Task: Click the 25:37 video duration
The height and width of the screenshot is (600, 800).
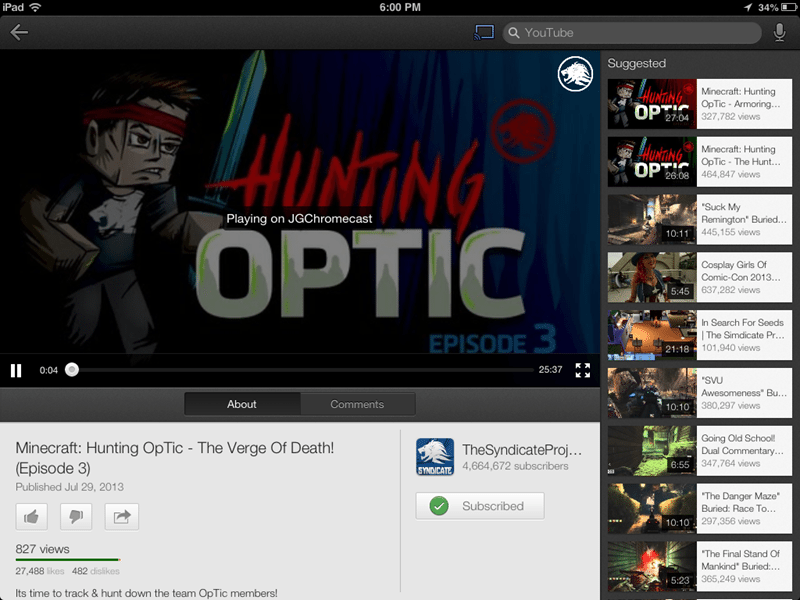Action: [x=550, y=370]
